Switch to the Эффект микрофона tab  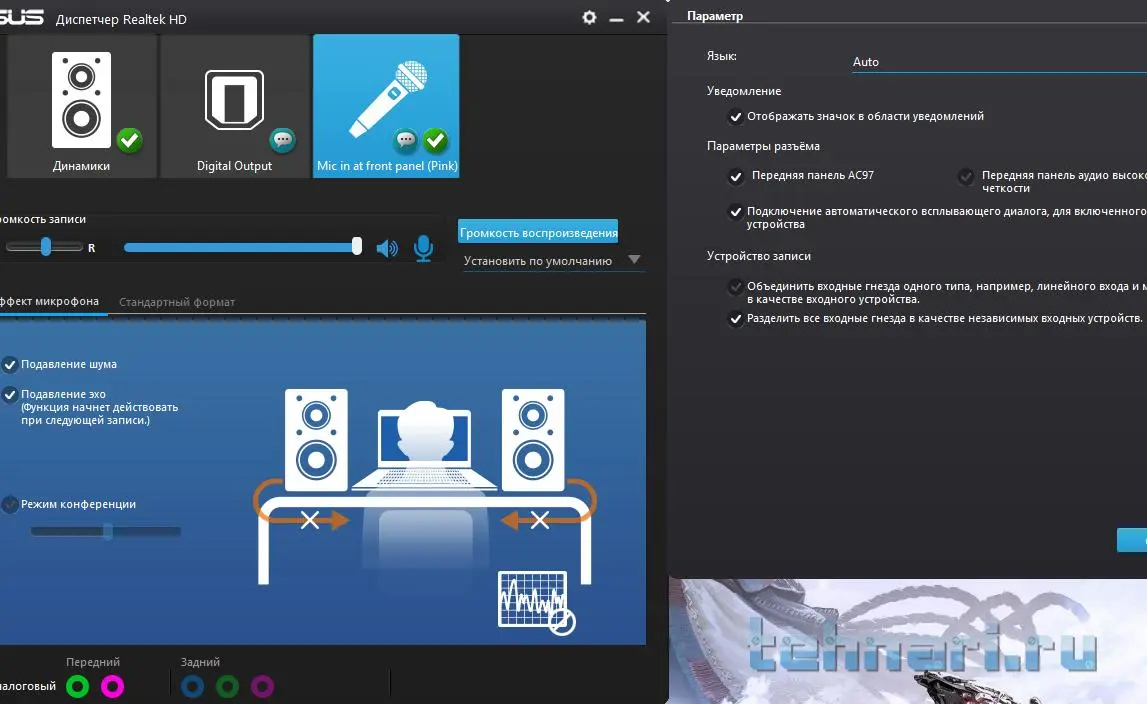point(50,302)
